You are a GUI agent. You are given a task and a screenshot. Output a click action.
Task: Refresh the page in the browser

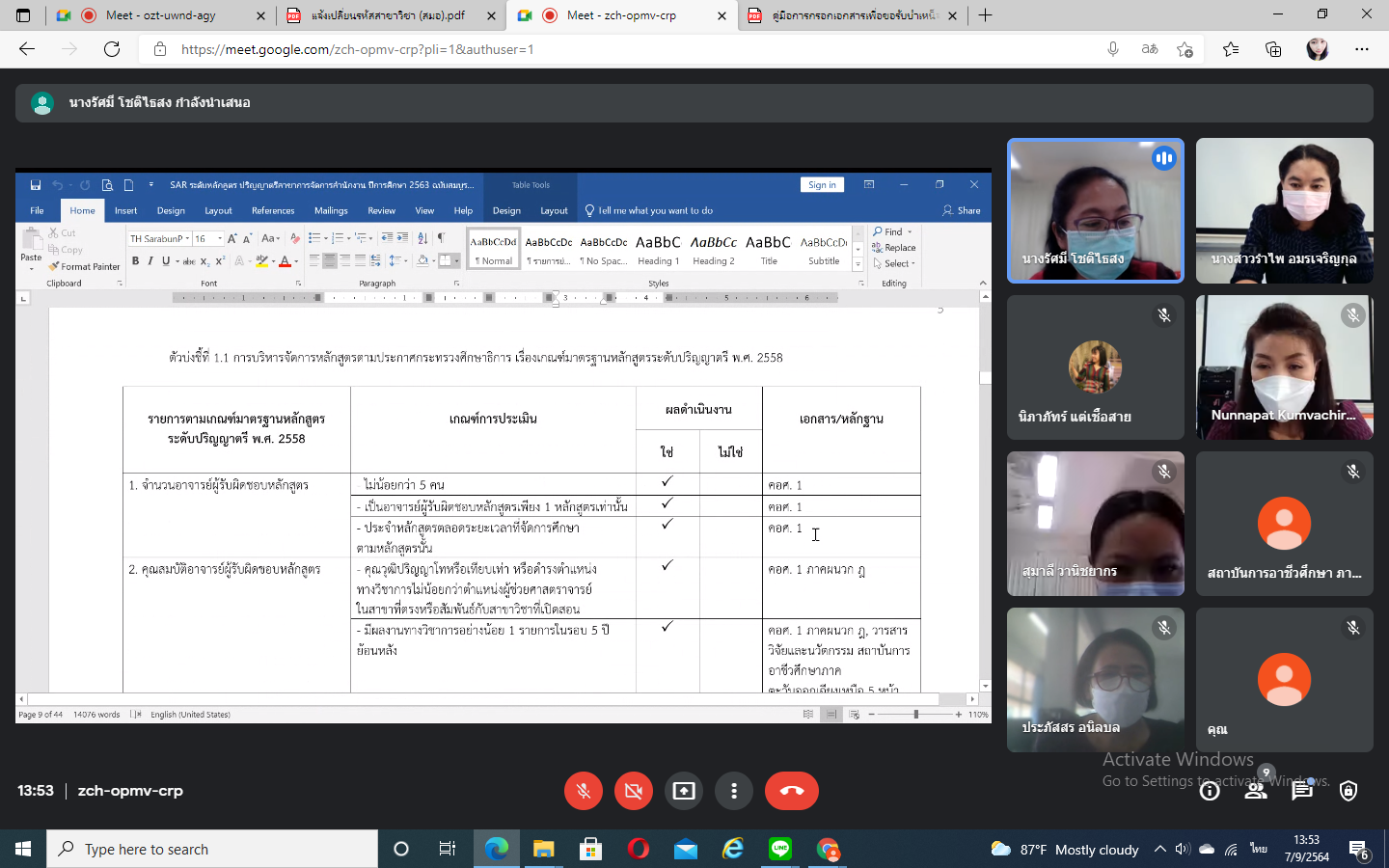coord(112,49)
